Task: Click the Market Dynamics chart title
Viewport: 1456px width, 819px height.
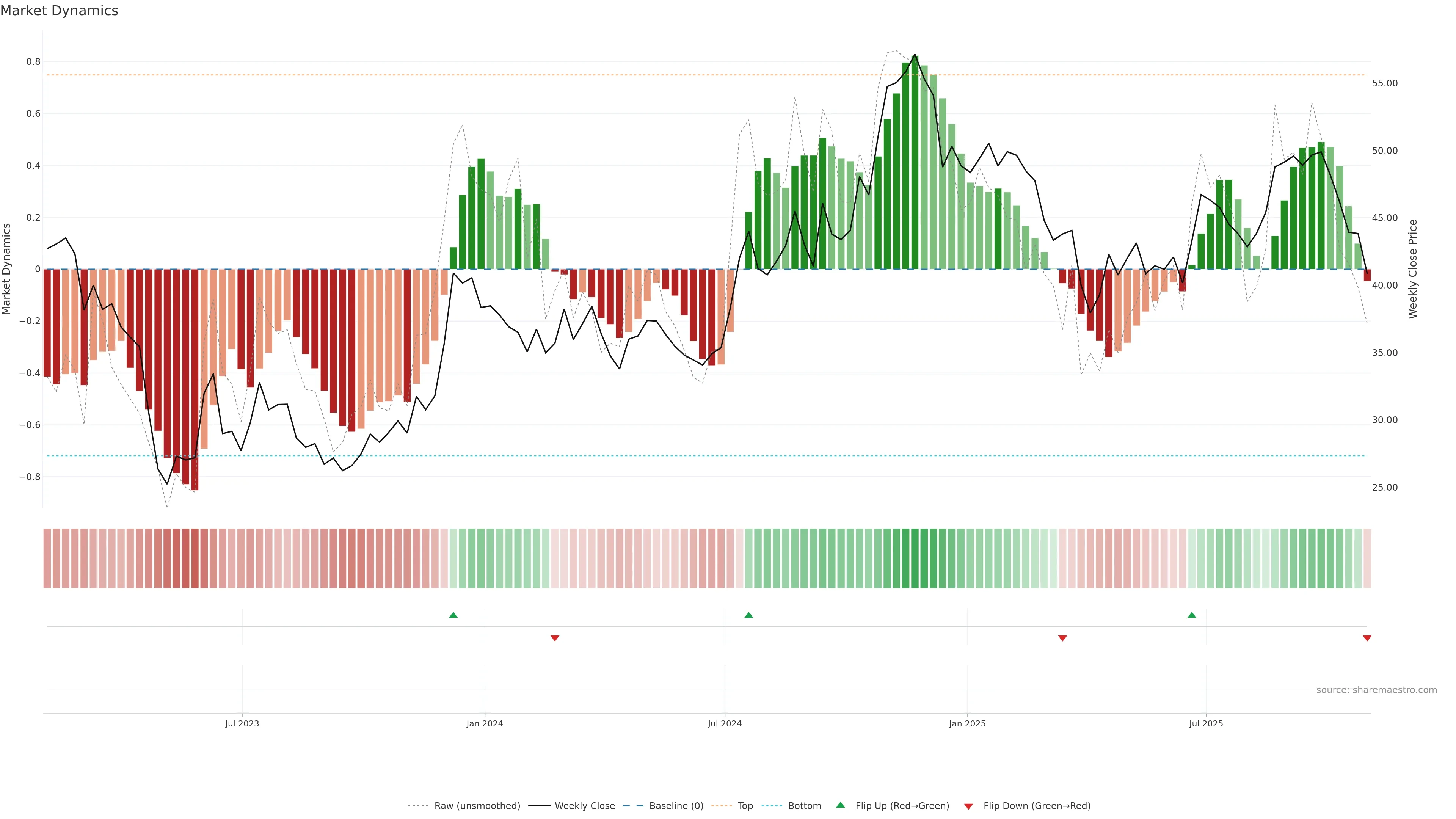Action: (60, 11)
